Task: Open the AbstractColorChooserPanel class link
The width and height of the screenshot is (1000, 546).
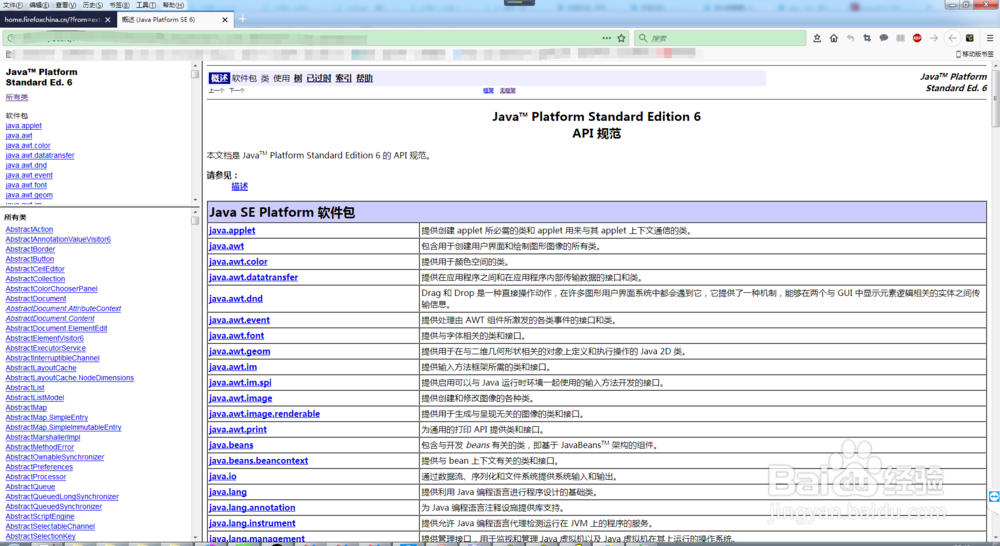Action: [x=52, y=288]
